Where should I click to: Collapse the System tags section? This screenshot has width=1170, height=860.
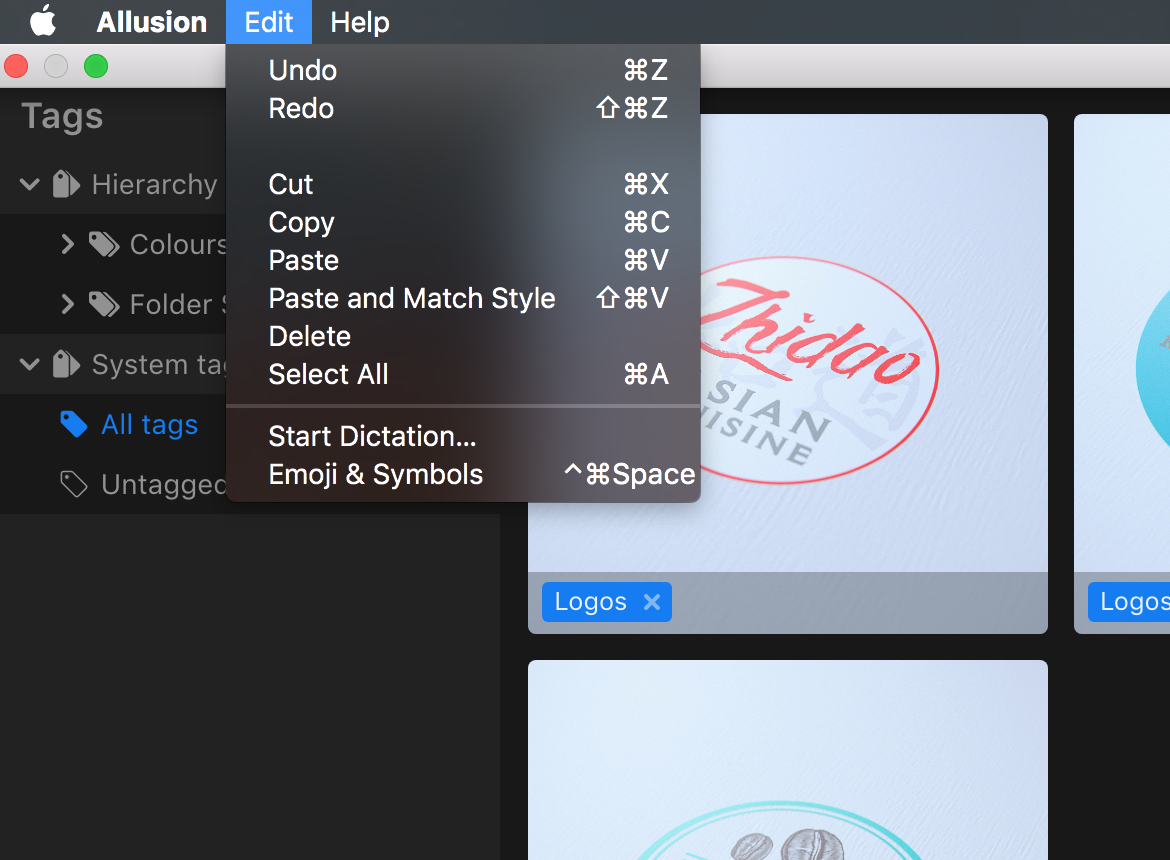point(29,364)
